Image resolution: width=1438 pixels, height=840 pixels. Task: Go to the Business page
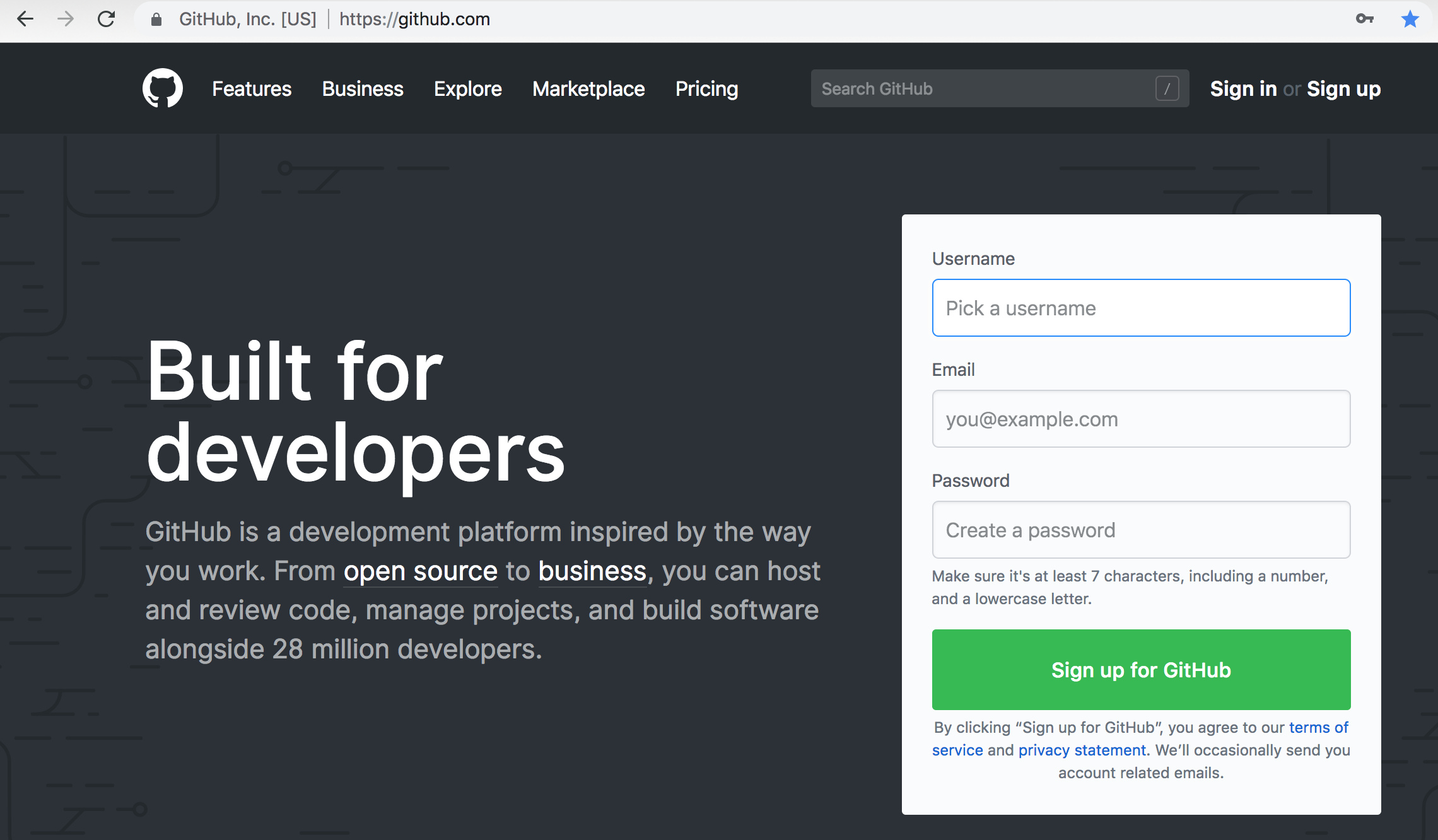click(363, 89)
